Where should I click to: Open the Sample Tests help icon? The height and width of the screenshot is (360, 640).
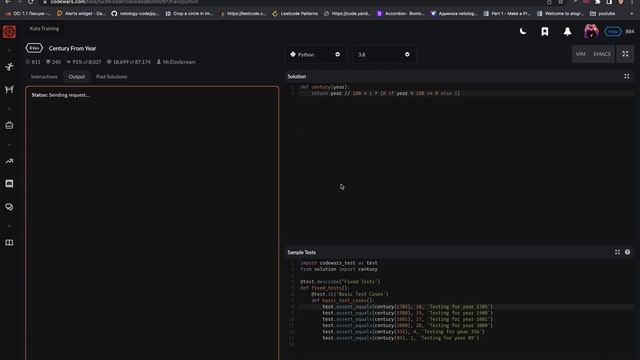coord(627,252)
